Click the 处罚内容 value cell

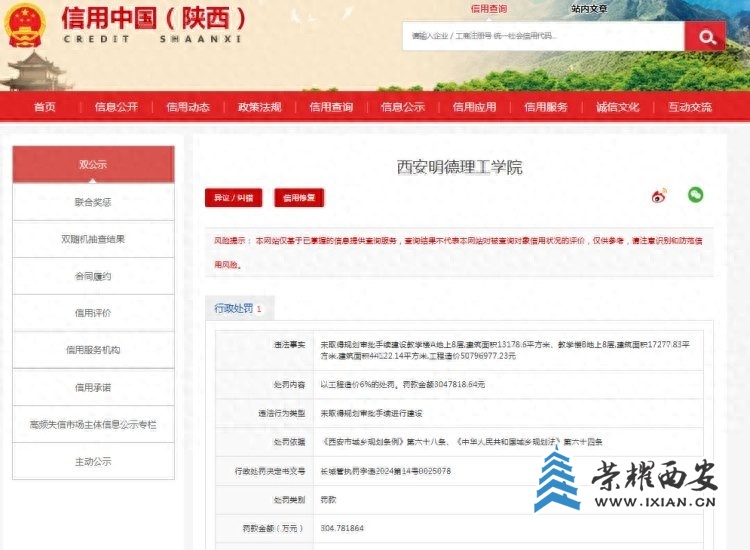tap(508, 385)
